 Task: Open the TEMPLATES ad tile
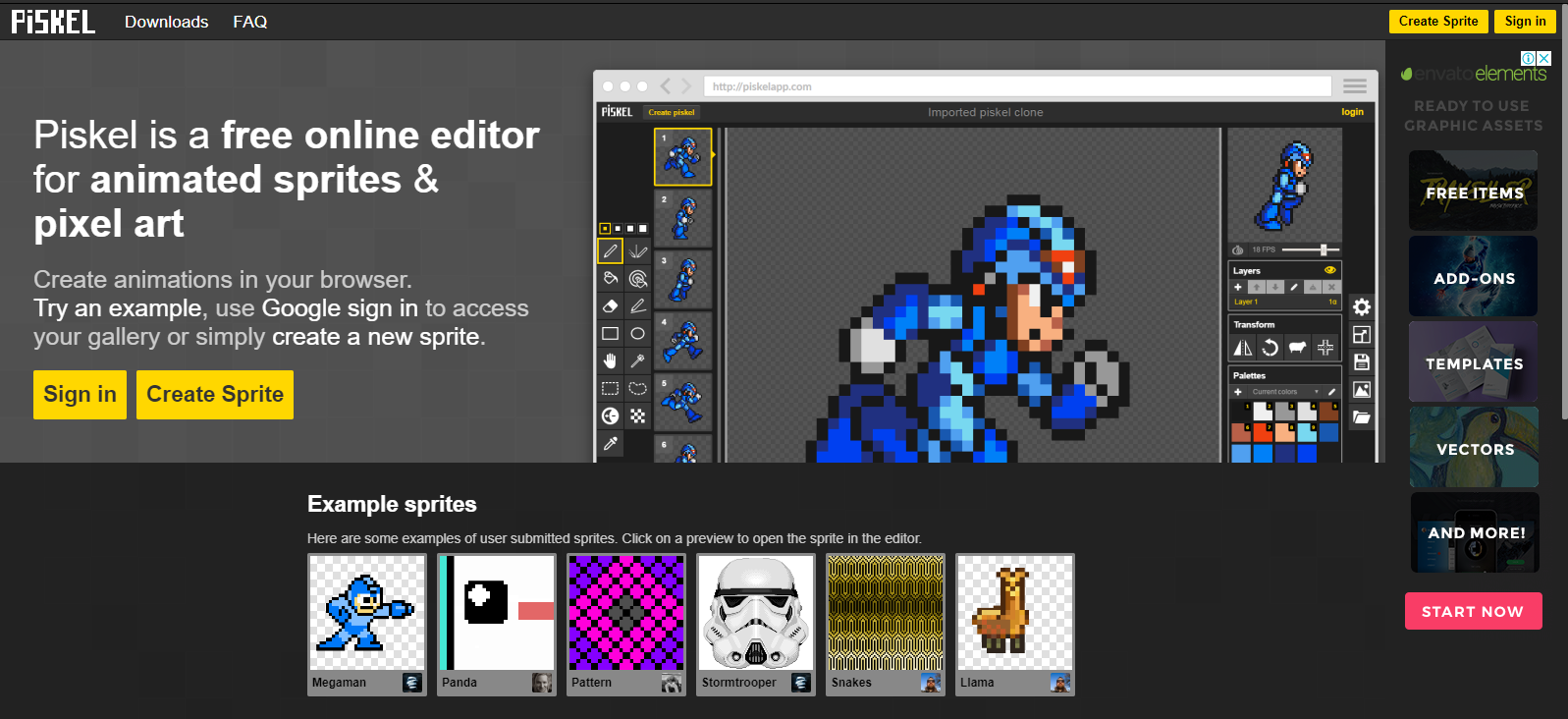(1474, 361)
